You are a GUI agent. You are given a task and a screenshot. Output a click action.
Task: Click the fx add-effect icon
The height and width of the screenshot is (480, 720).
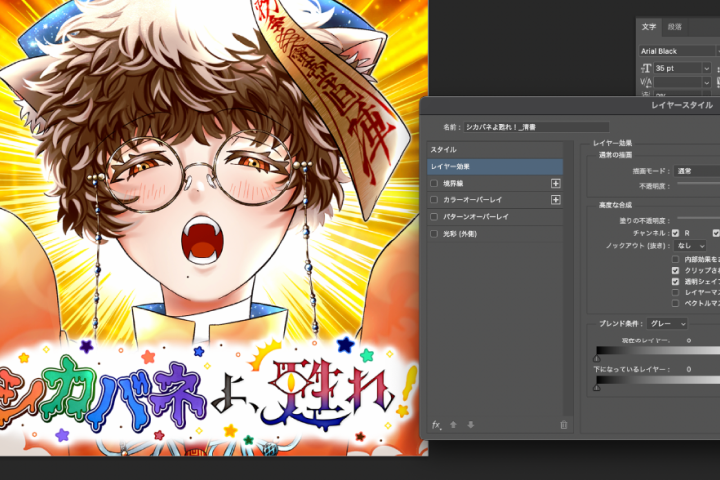pyautogui.click(x=437, y=425)
